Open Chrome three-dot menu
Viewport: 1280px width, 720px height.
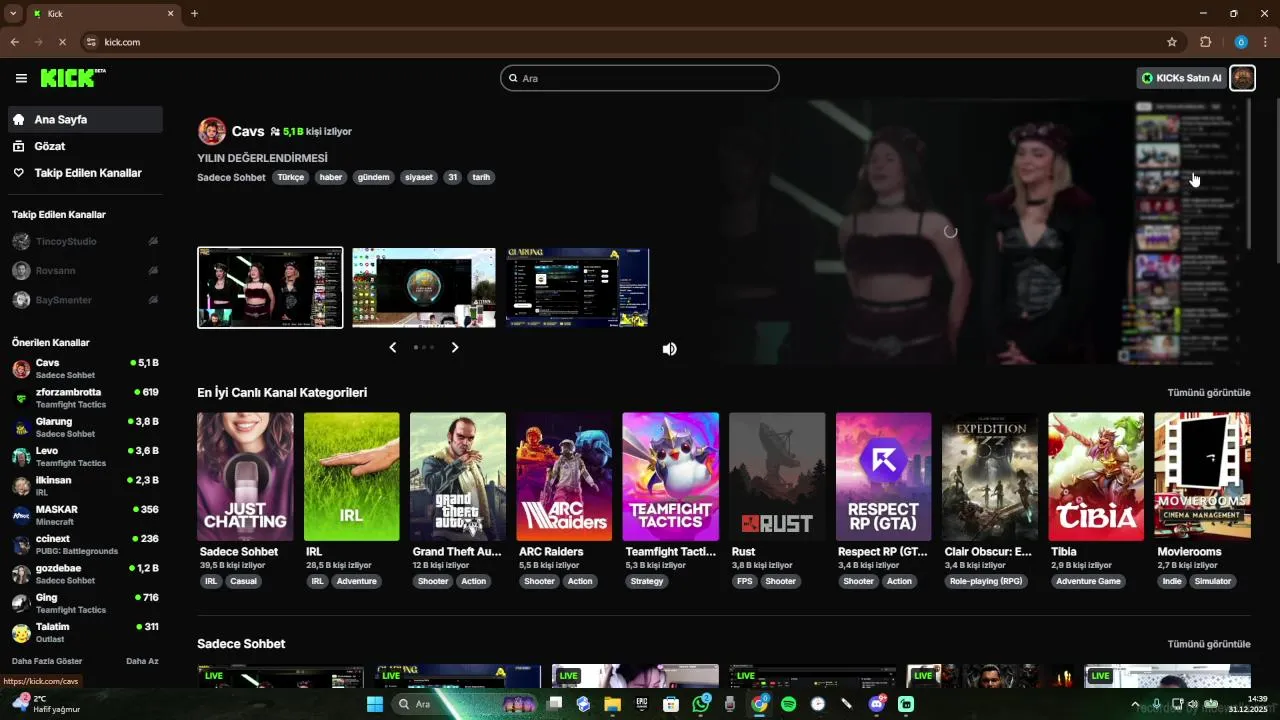[1266, 42]
